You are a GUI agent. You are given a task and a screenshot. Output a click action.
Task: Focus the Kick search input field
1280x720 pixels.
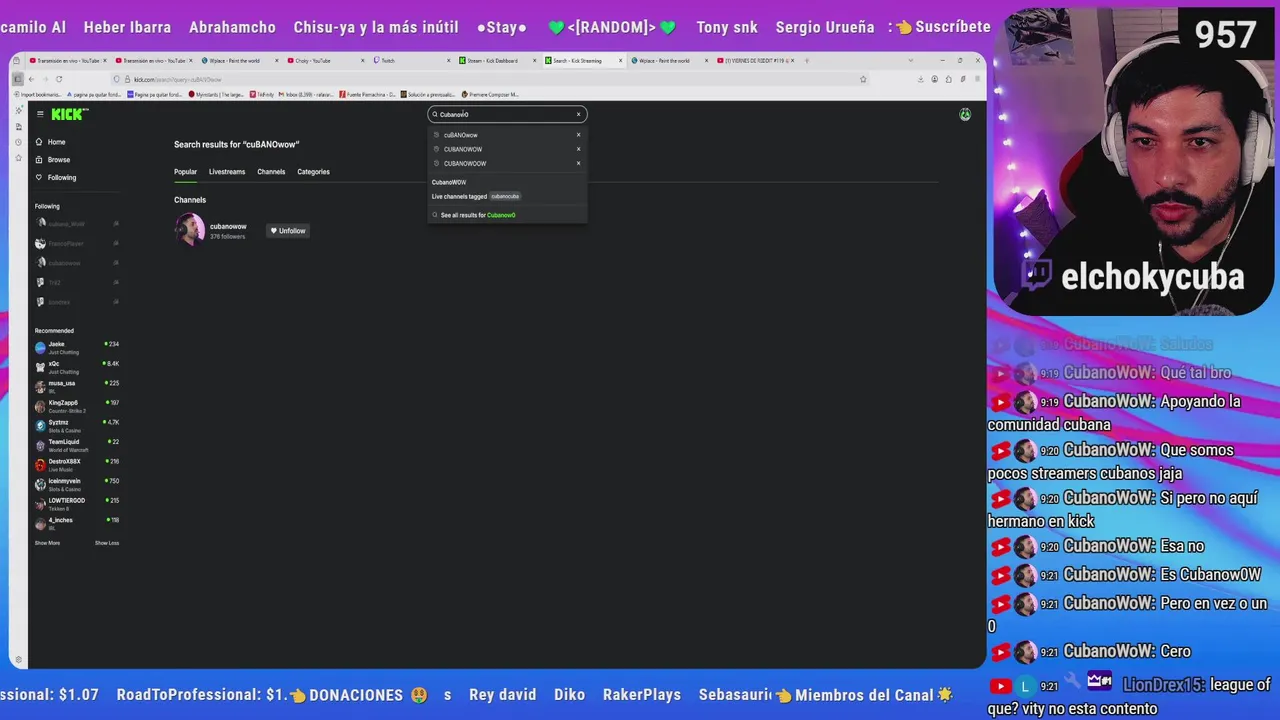[505, 114]
